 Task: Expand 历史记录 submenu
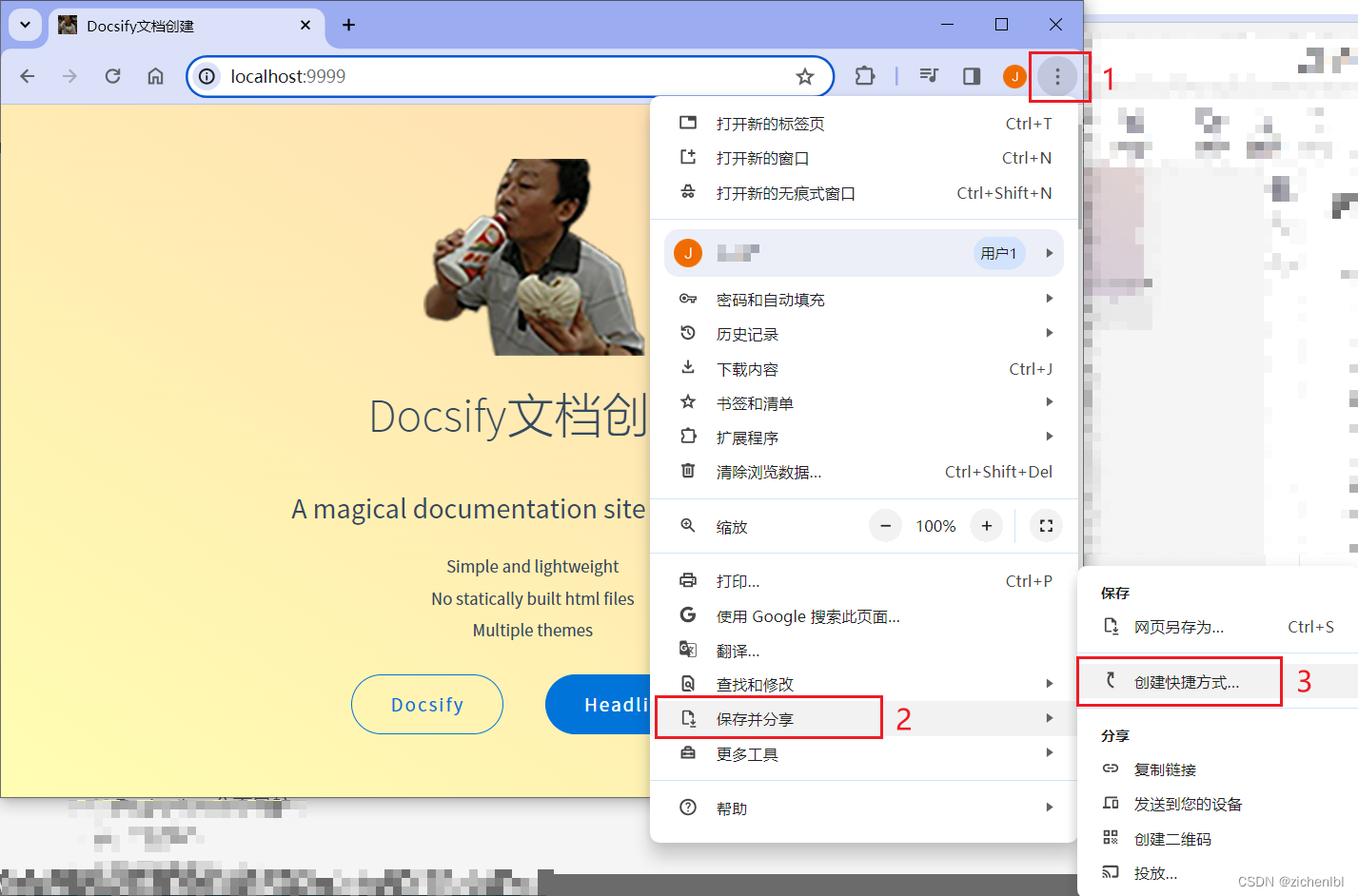coord(865,334)
